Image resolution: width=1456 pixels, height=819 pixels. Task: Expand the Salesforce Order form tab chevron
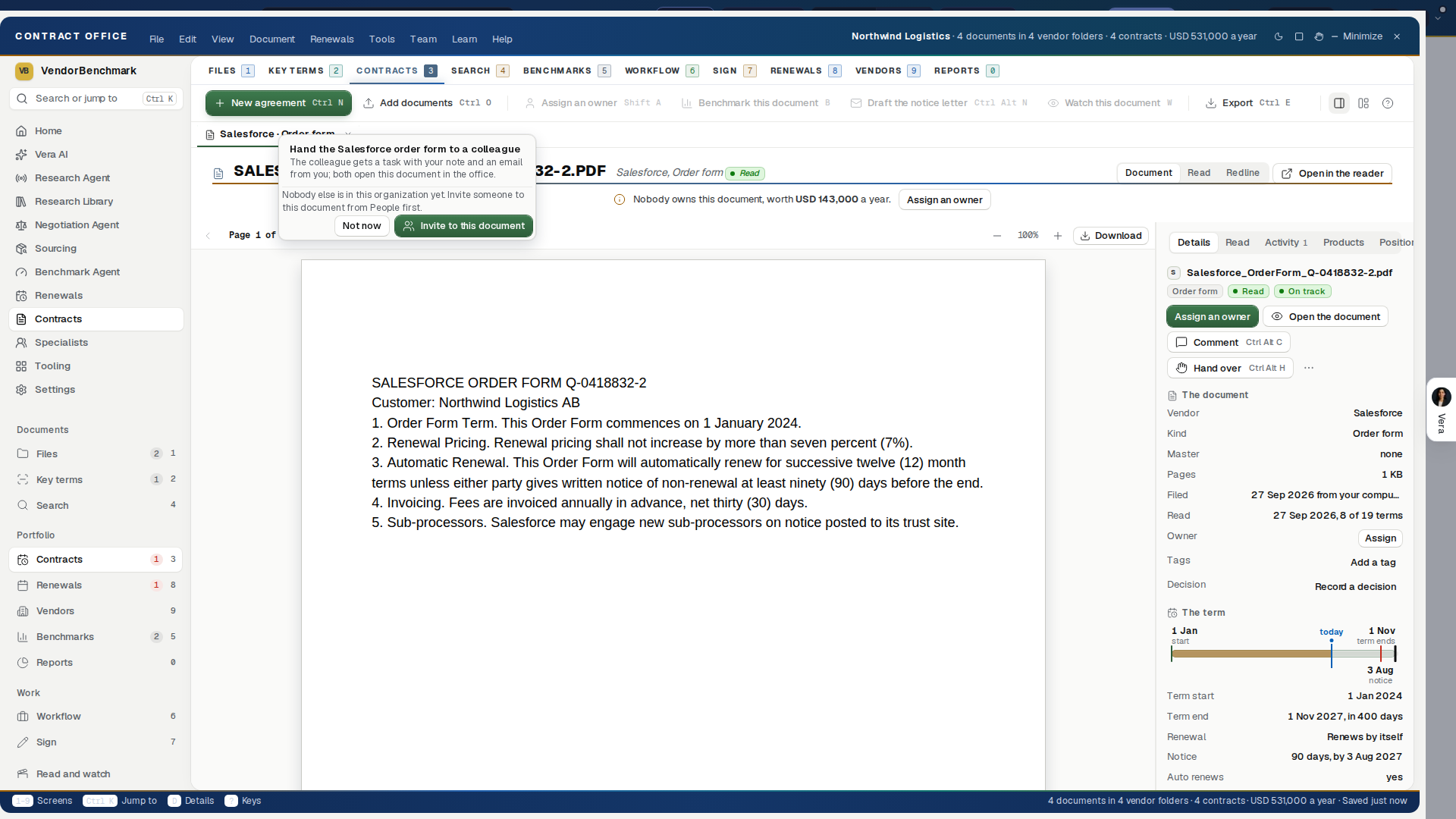(x=348, y=134)
